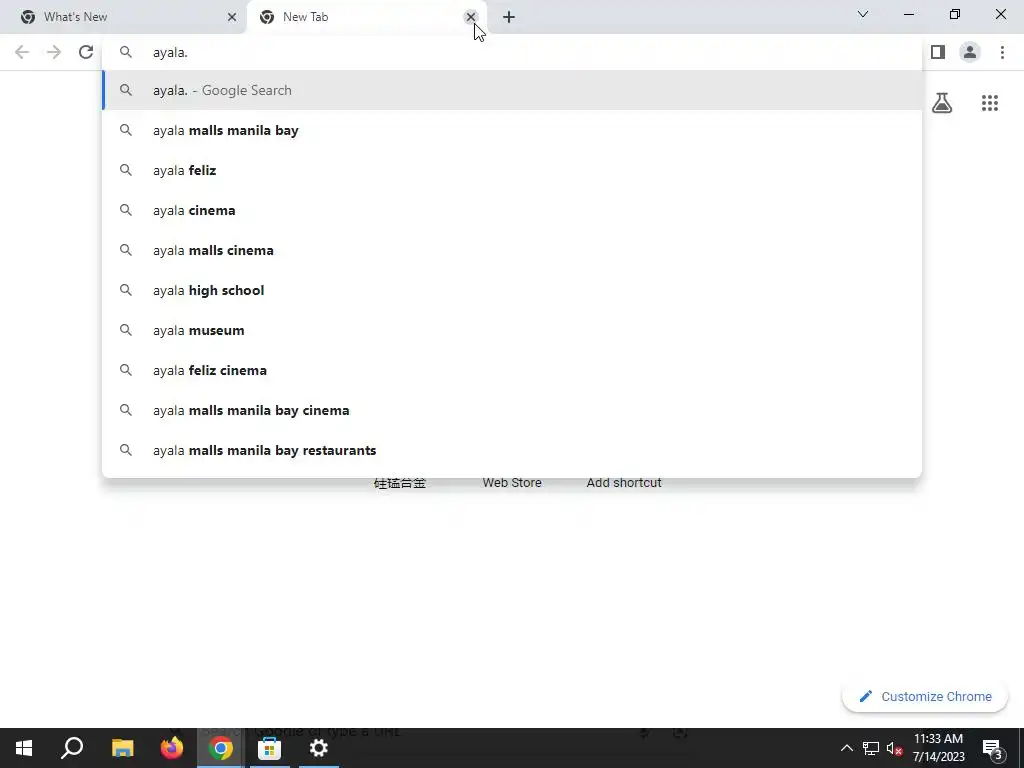The image size is (1024, 768).
Task: Choose 'ayala malls manila bay cinema' suggestion
Action: pyautogui.click(x=512, y=410)
